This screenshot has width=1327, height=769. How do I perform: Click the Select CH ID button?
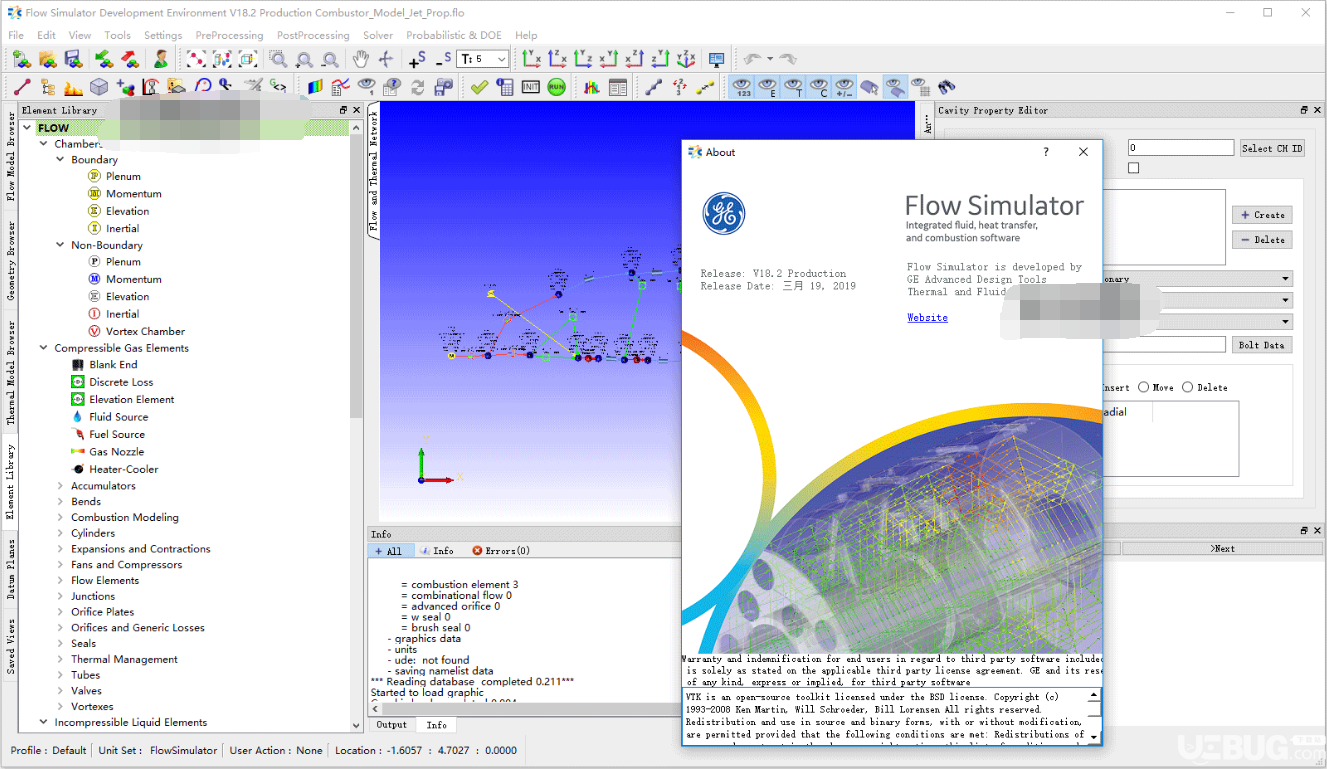pyautogui.click(x=1272, y=148)
